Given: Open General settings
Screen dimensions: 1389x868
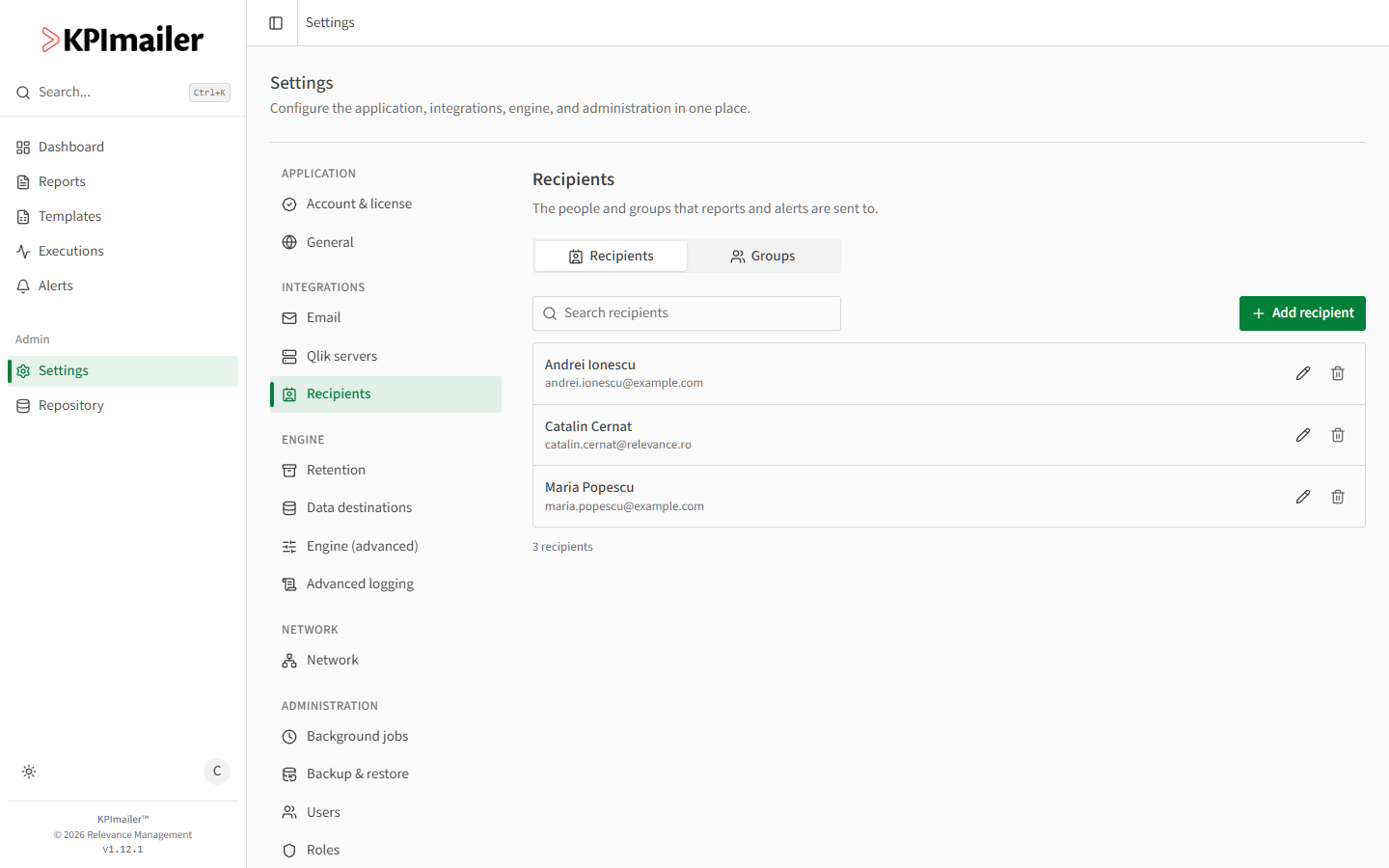Looking at the screenshot, I should 386,242.
